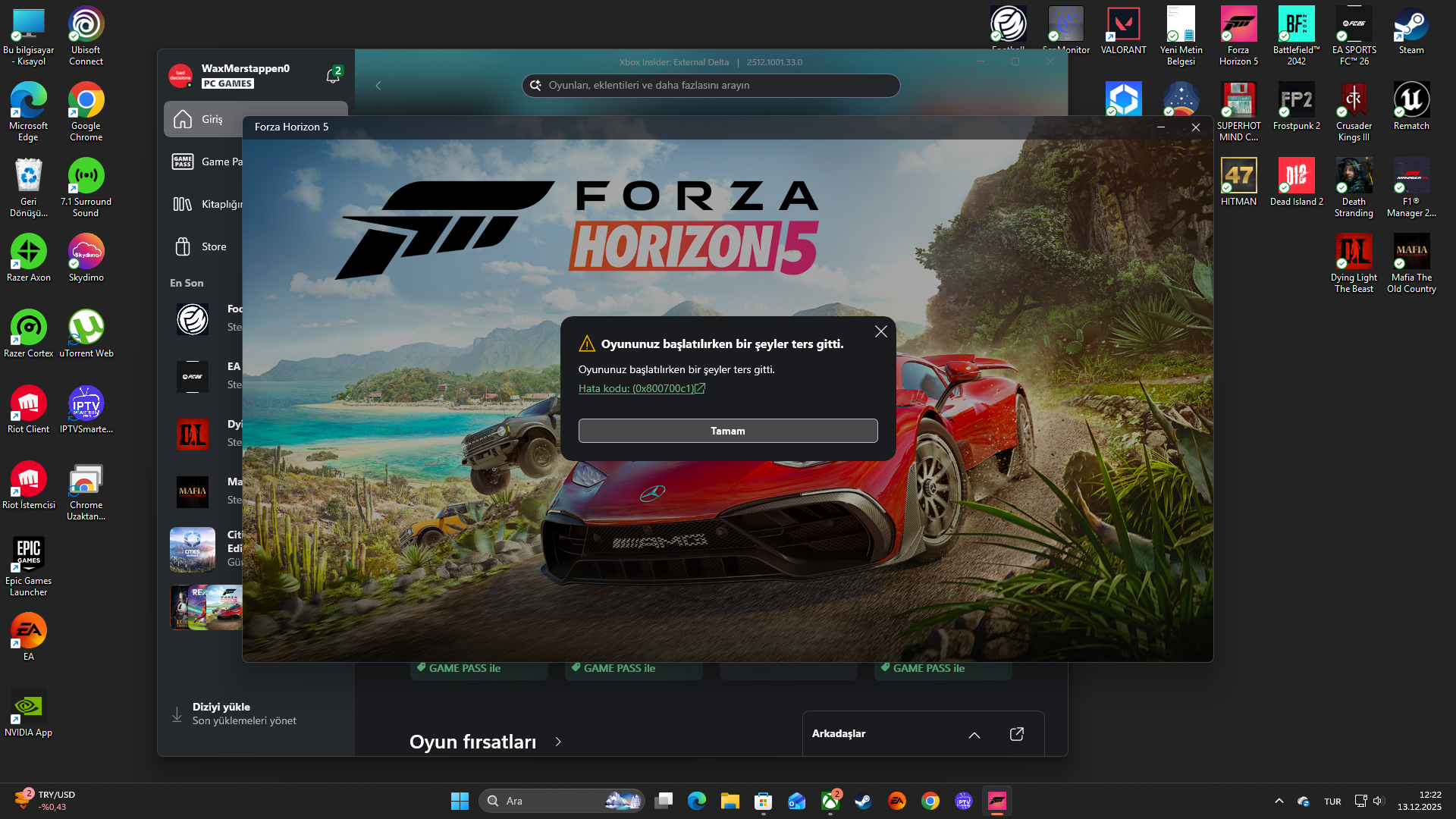Select Geri Dönüşüm recycle bin icon
This screenshot has height=819, width=1456.
pyautogui.click(x=28, y=187)
